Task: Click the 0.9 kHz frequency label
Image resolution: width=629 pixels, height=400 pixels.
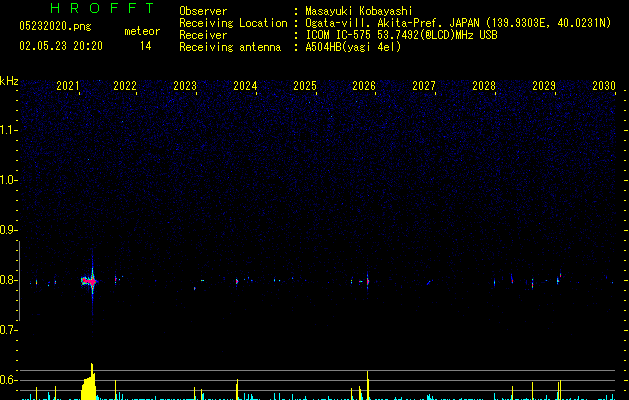Action: (9, 230)
